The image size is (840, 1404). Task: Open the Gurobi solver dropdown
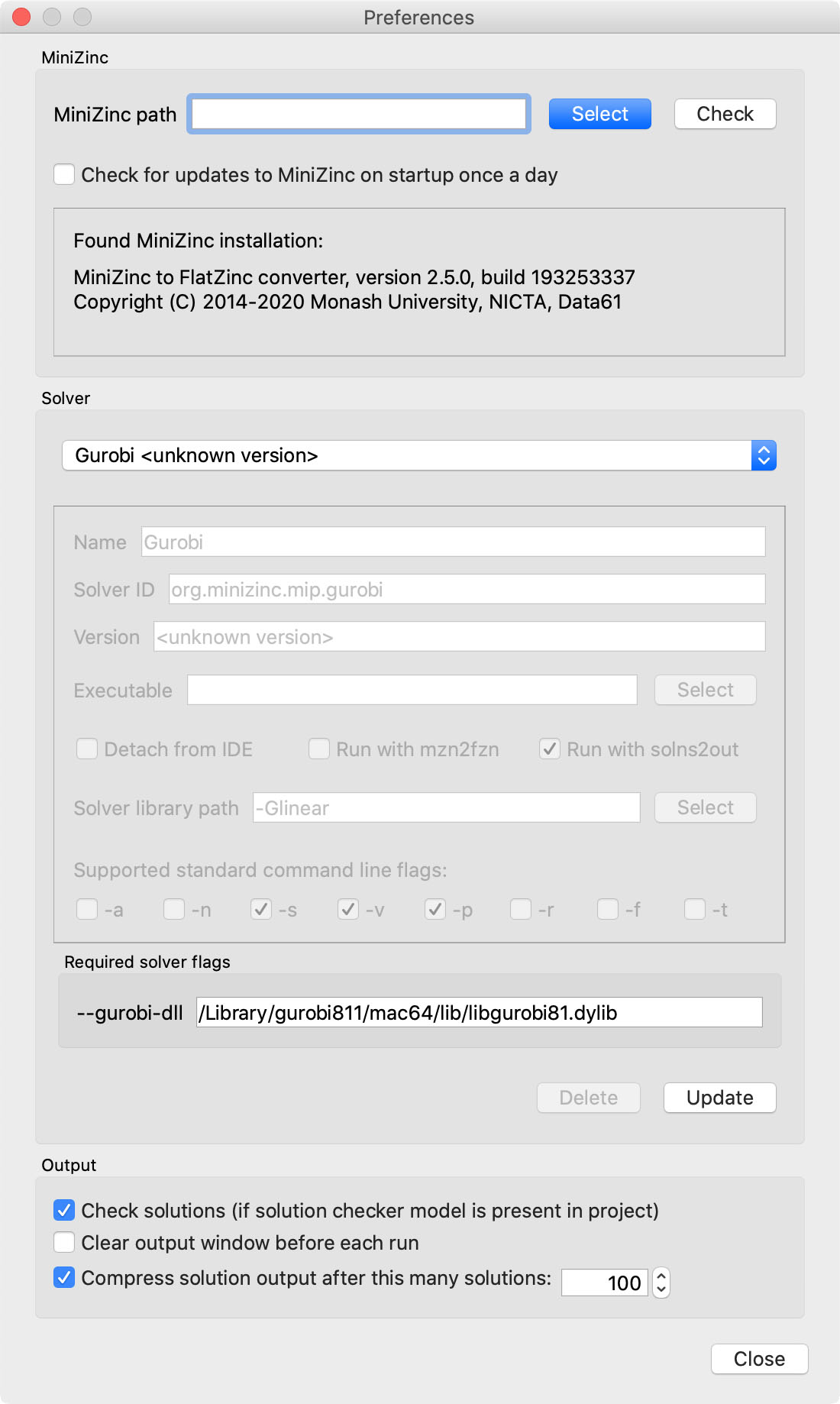pyautogui.click(x=418, y=455)
